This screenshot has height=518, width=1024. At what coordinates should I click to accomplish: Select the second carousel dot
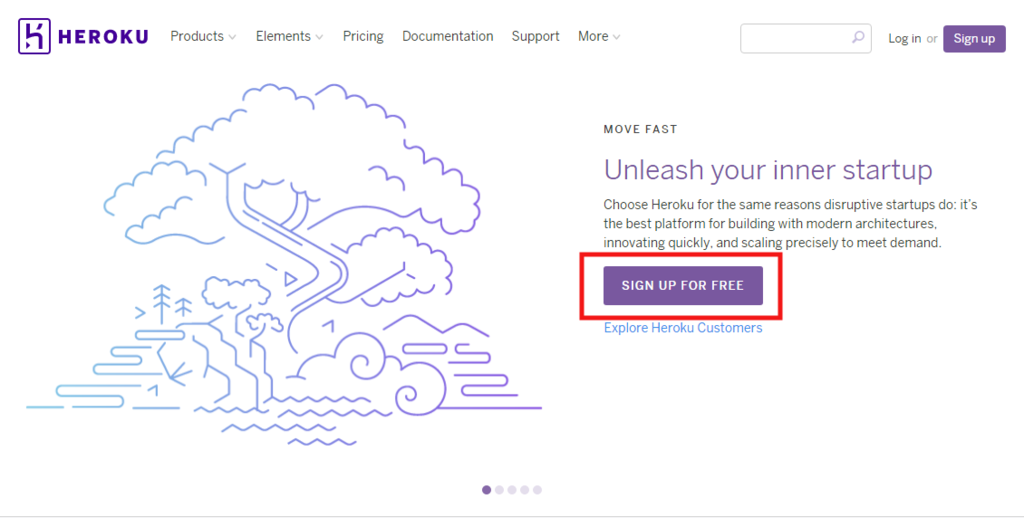[x=500, y=490]
